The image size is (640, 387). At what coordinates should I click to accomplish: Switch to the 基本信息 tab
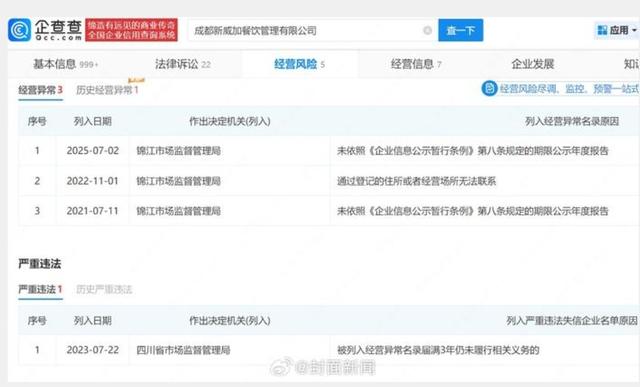(x=65, y=64)
